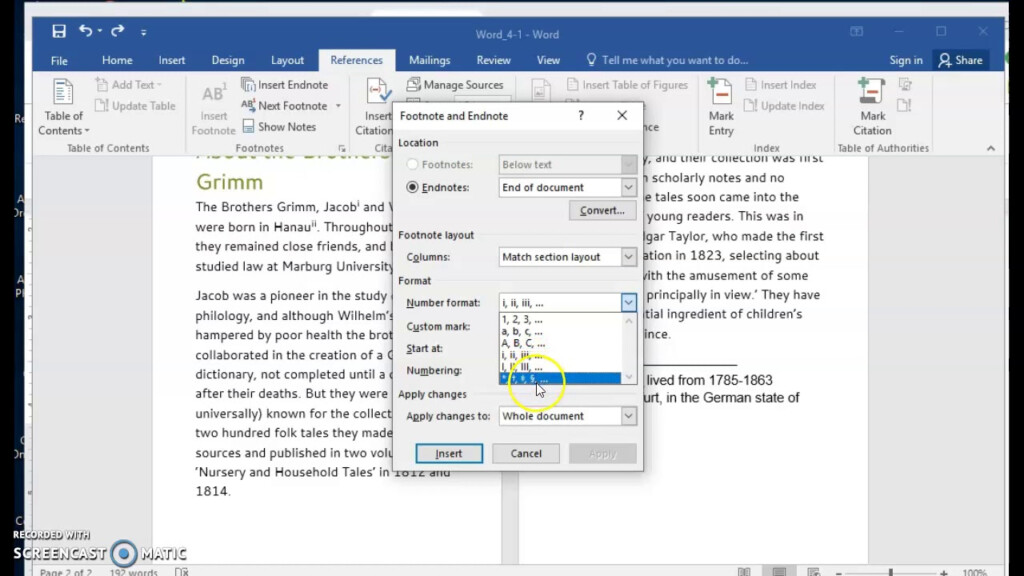Open the File tab
The image size is (1024, 576).
[x=59, y=60]
